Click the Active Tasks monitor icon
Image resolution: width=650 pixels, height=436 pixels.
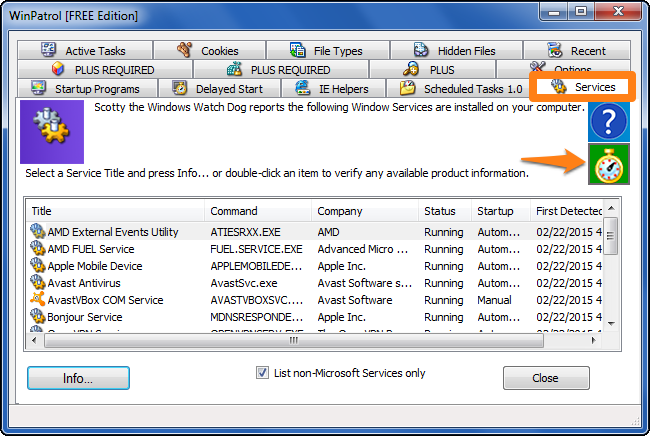click(49, 50)
